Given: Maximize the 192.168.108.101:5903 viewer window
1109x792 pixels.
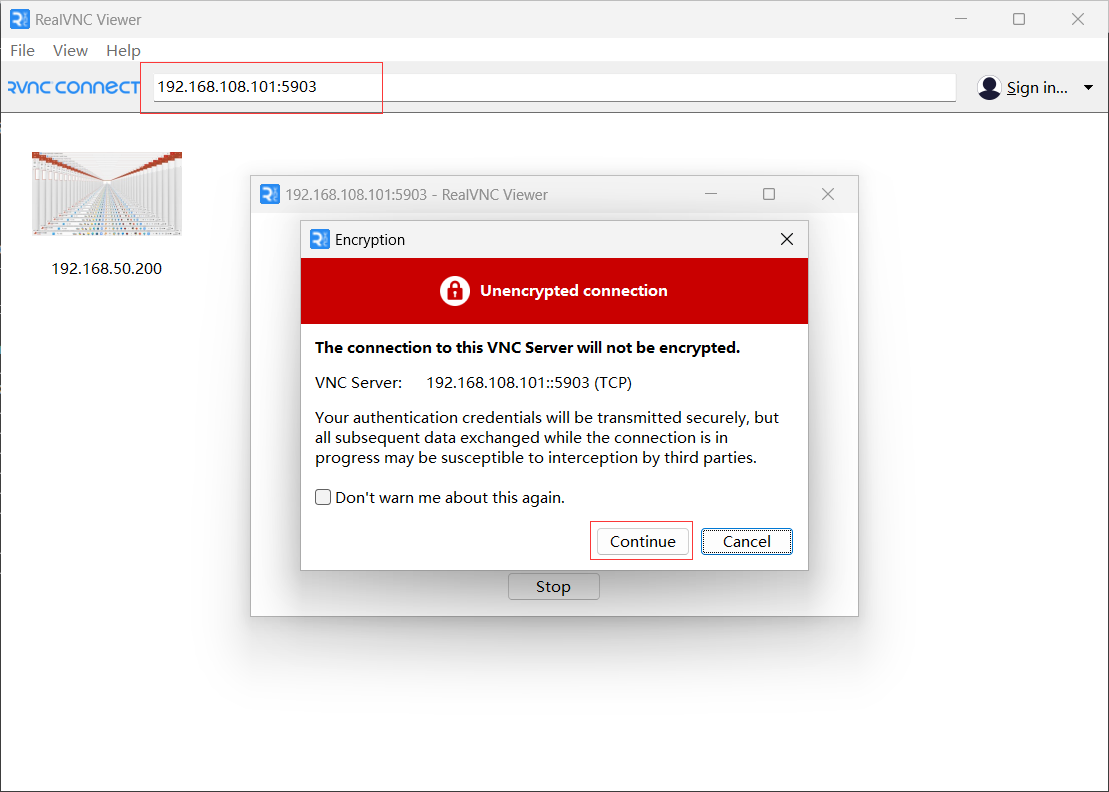Looking at the screenshot, I should click(769, 194).
